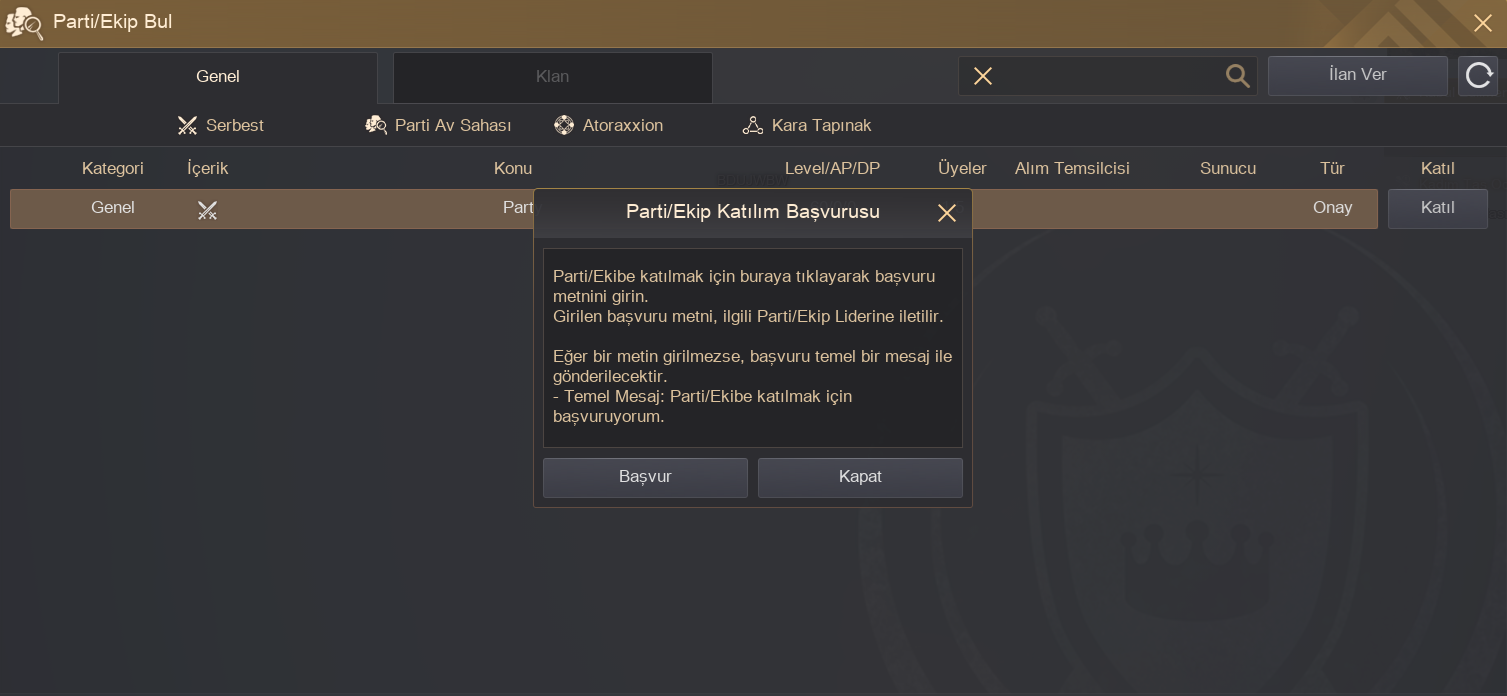
Task: Click the crossed-swords icon in the listing row
Action: 207,209
